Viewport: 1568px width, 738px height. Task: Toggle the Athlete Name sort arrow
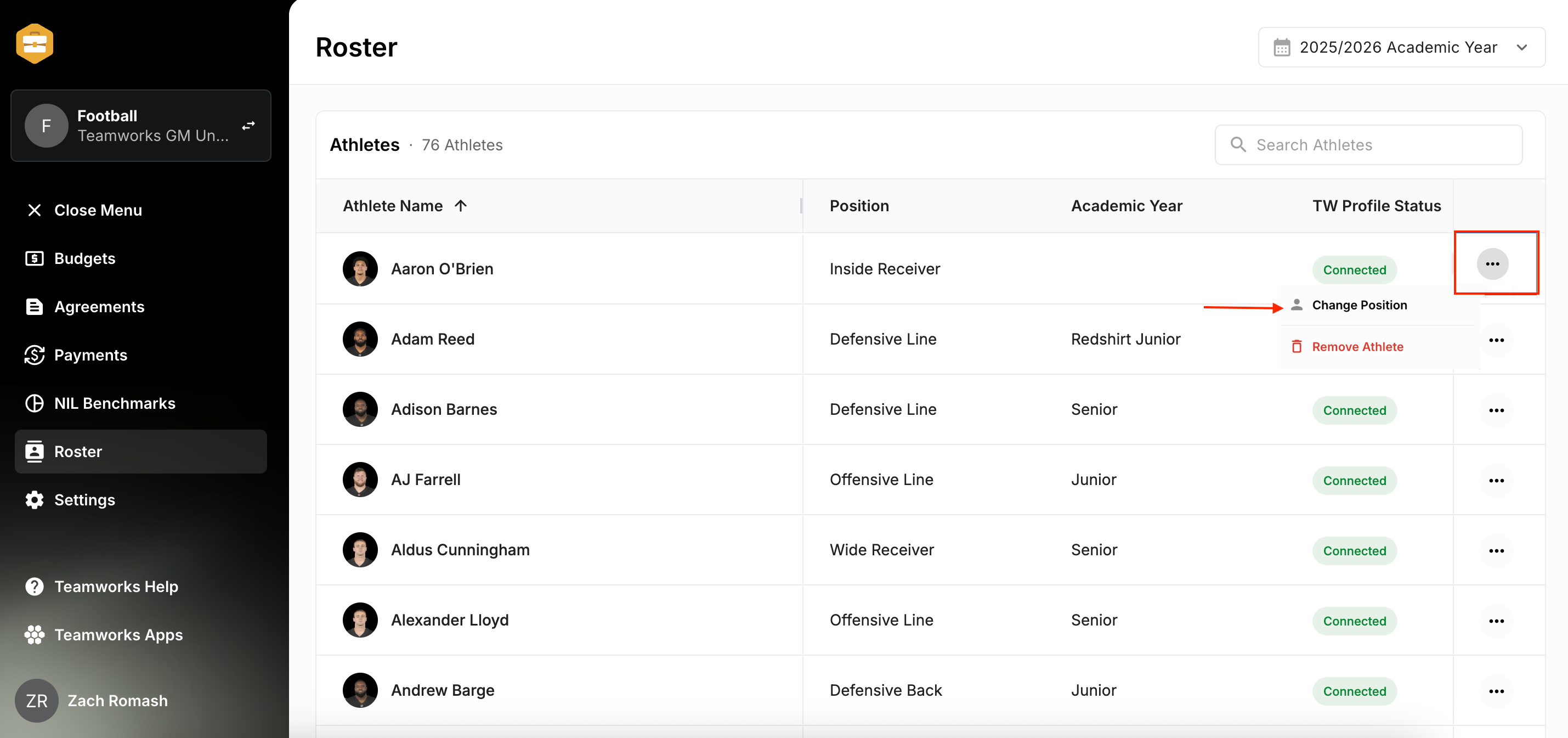pyautogui.click(x=461, y=206)
